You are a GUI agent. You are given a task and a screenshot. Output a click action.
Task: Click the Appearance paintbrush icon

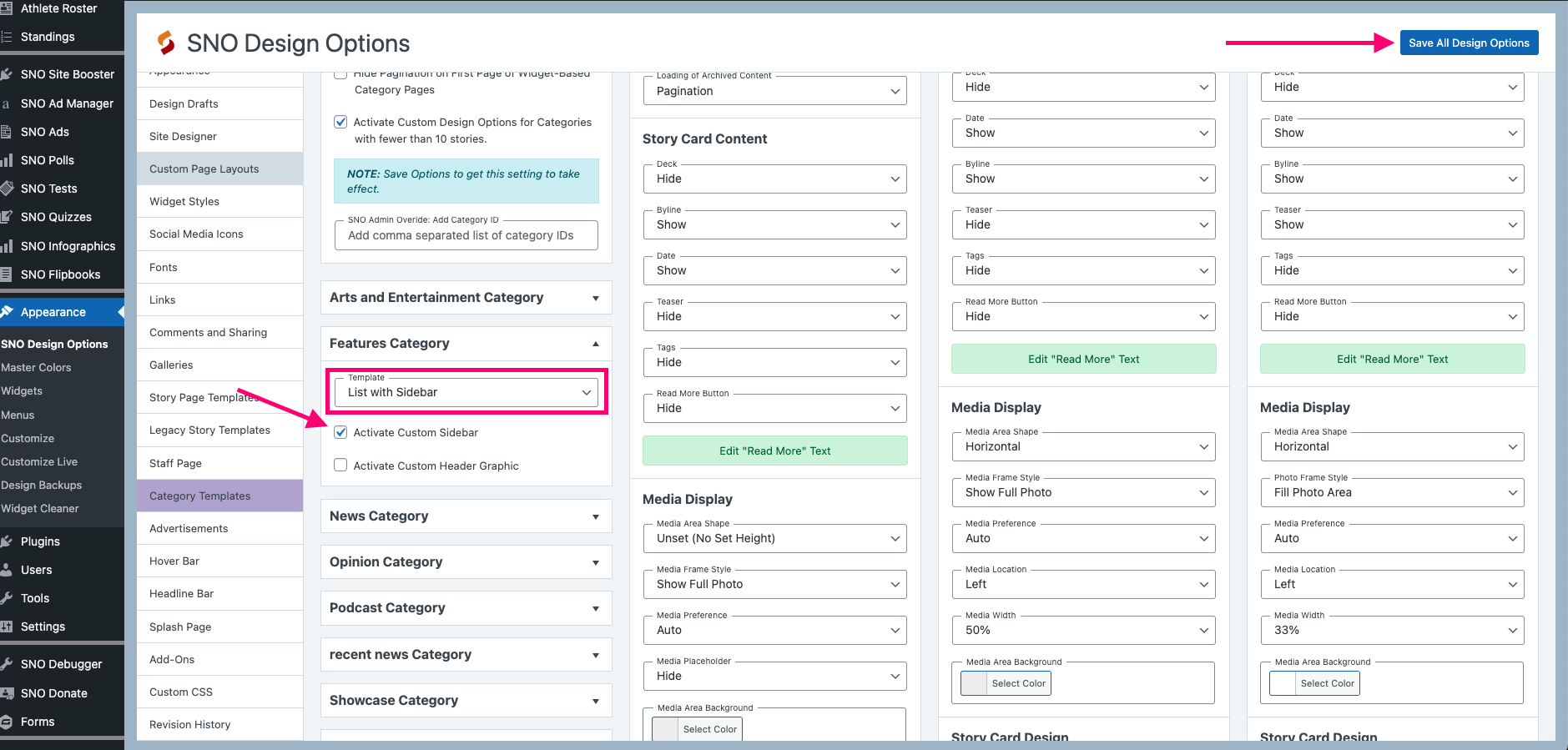pyautogui.click(x=7, y=312)
